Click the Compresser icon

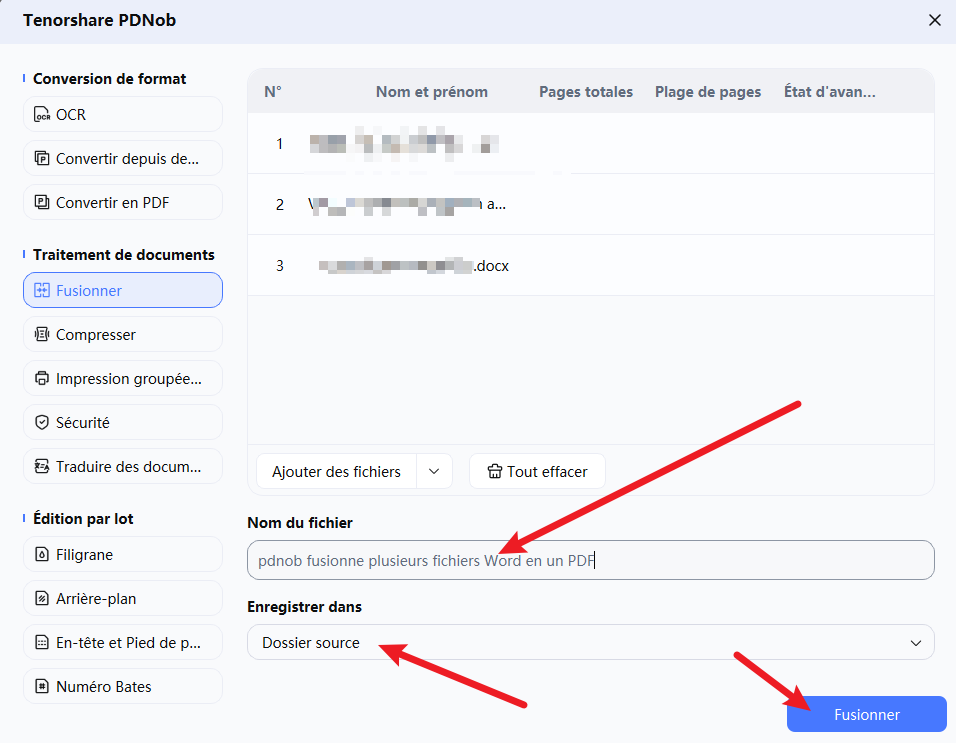tap(42, 334)
